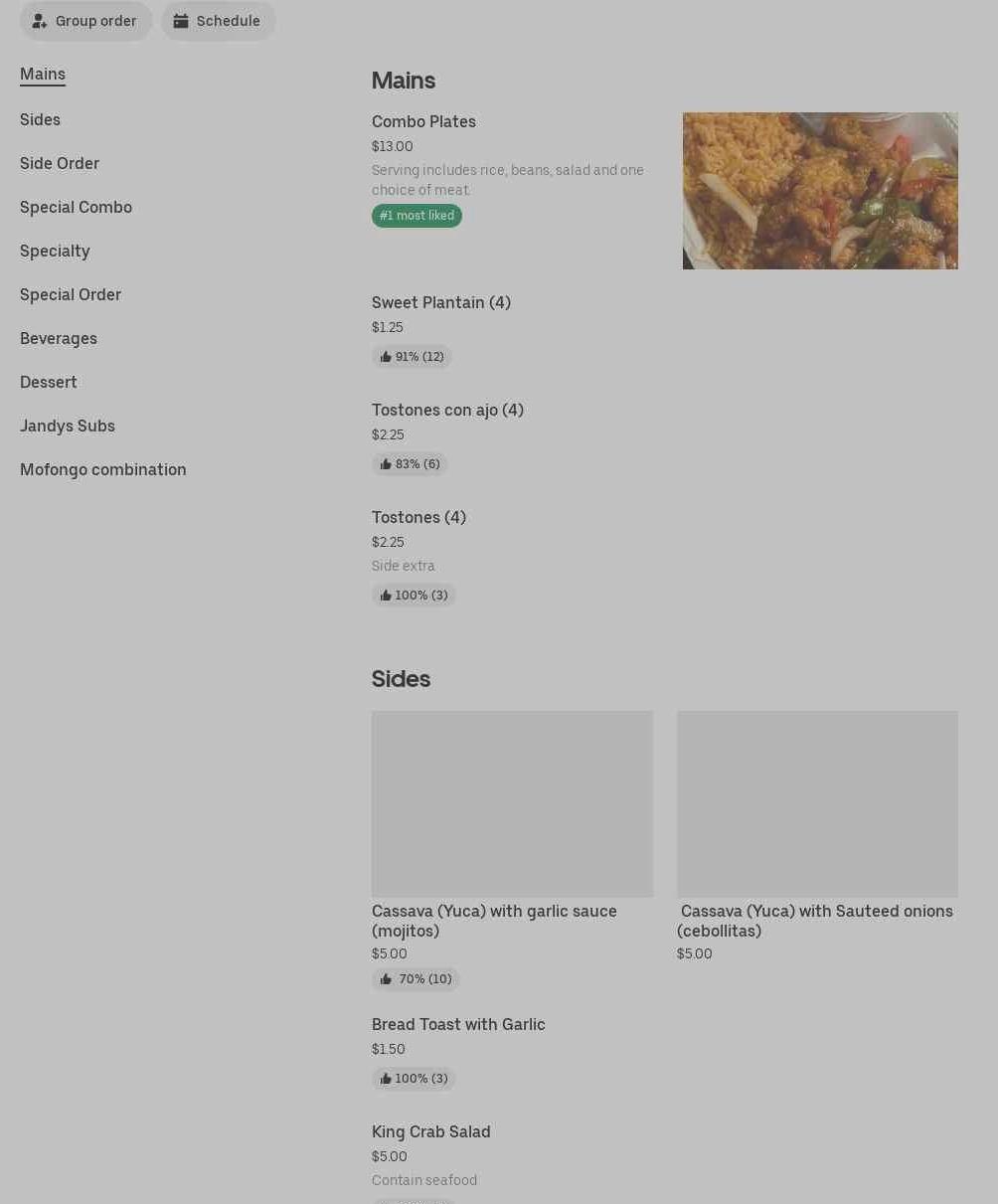
Task: Click the Group order person icon
Action: (40, 21)
